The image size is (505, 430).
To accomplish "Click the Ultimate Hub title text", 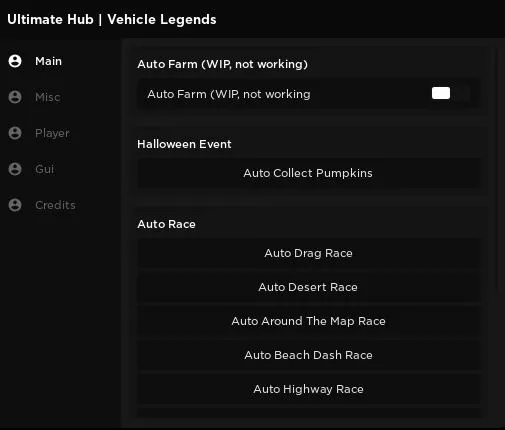I will pyautogui.click(x=112, y=19).
